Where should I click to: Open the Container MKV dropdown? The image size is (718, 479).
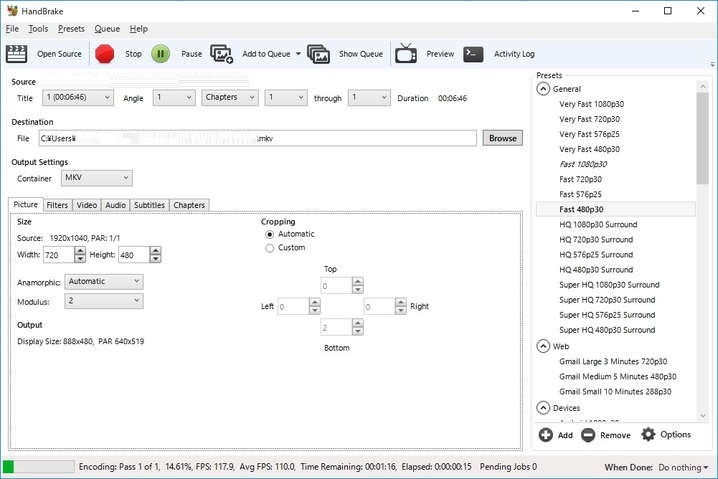pos(97,178)
